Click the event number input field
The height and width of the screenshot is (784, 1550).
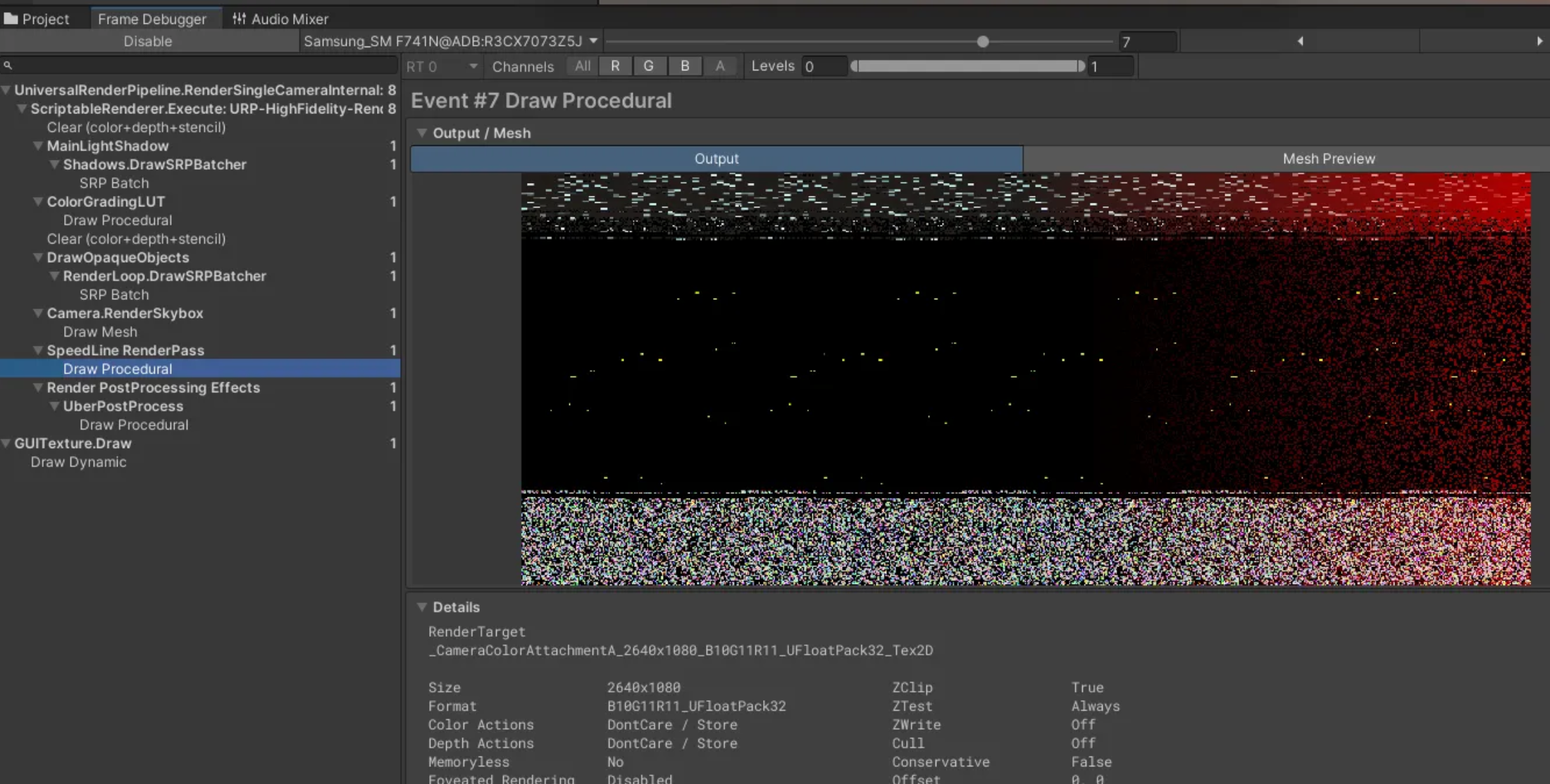(x=1147, y=42)
